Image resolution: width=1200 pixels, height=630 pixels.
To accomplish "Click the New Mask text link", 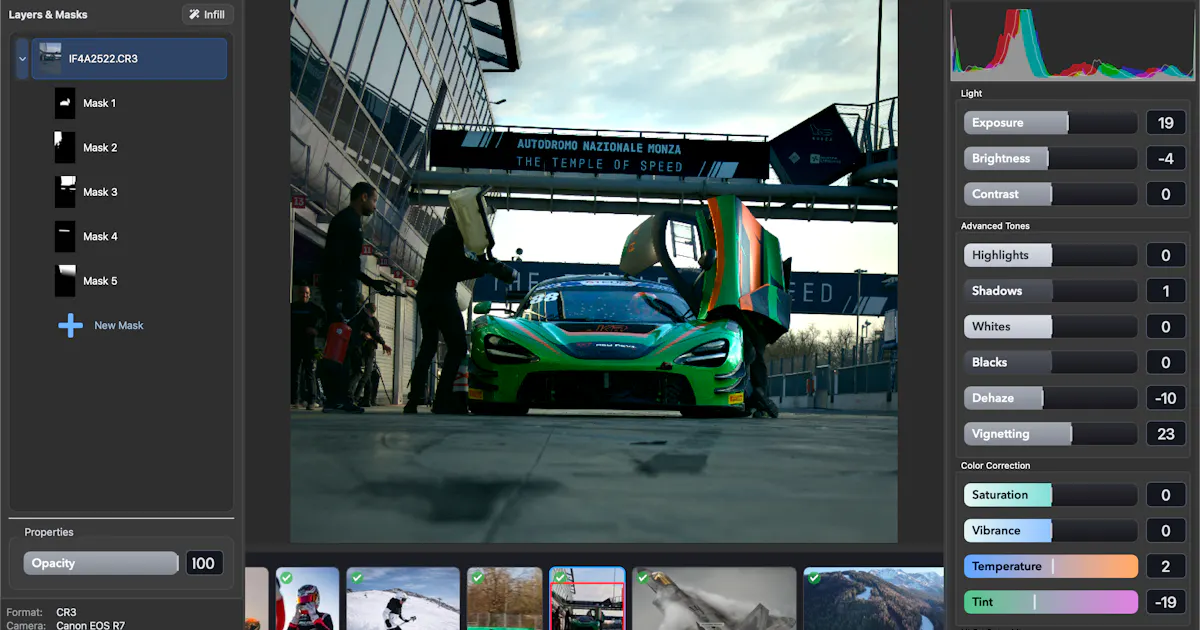I will (119, 325).
